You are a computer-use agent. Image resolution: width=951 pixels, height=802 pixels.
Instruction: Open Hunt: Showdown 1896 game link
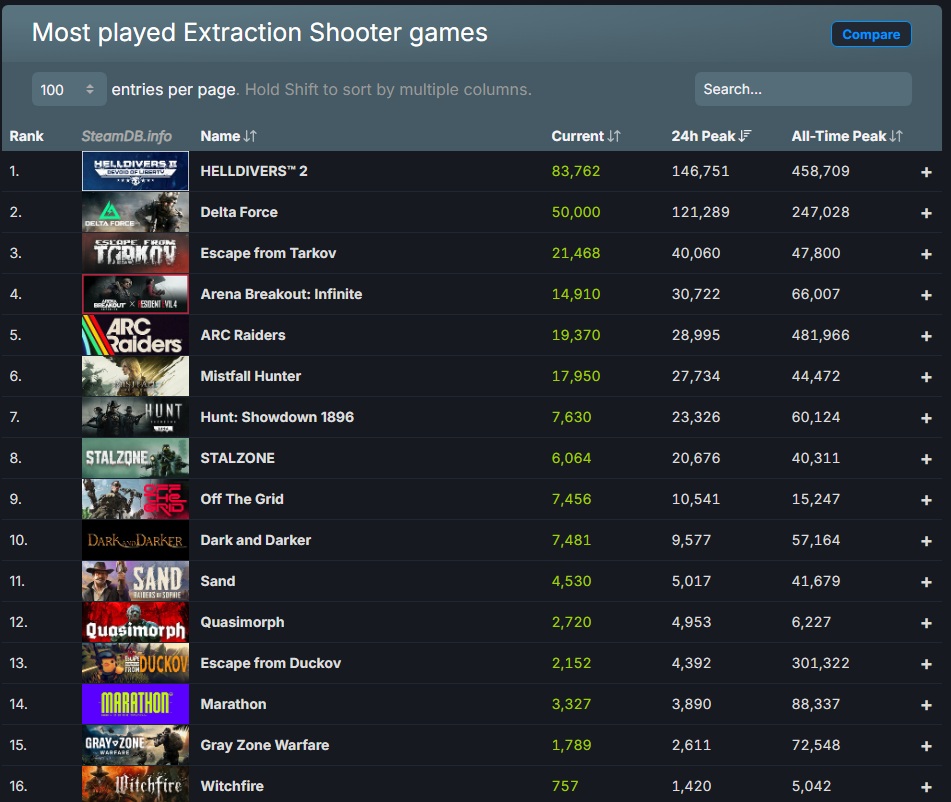(x=277, y=417)
